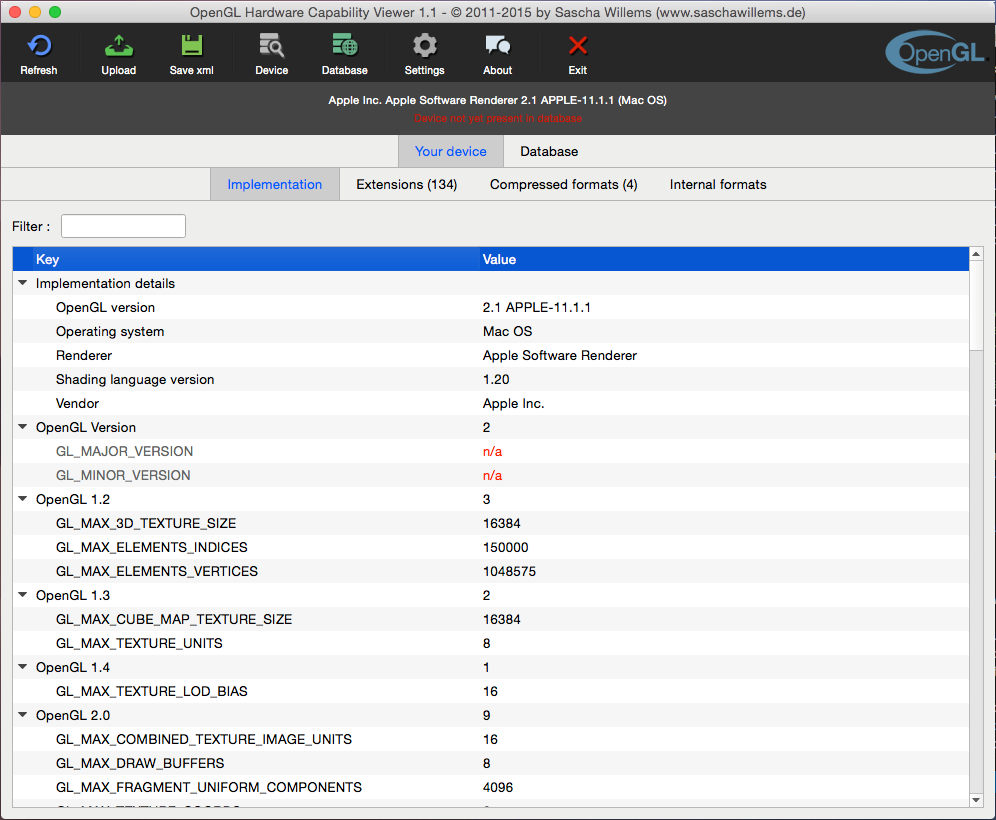996x820 pixels.
Task: Open the About dialog icon
Action: (497, 53)
